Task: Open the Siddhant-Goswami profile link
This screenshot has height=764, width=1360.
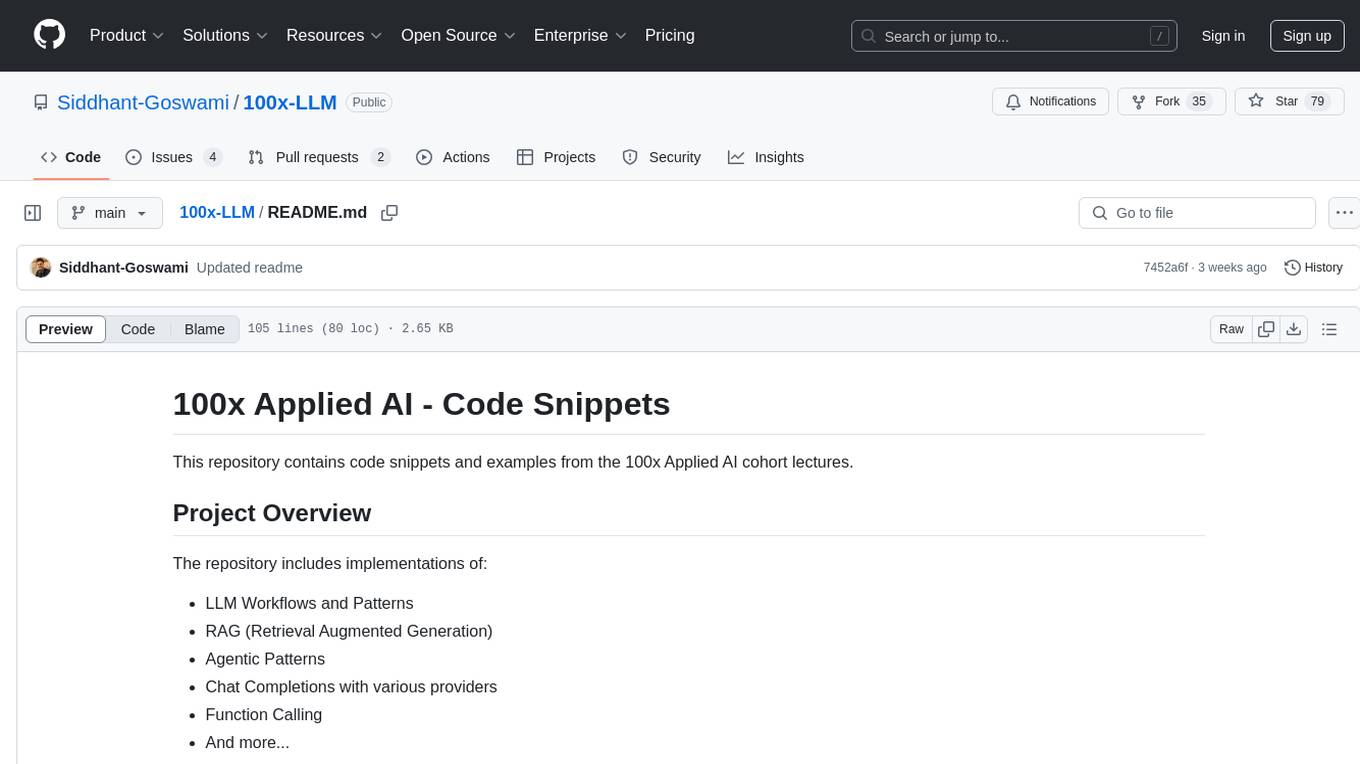Action: [x=143, y=102]
